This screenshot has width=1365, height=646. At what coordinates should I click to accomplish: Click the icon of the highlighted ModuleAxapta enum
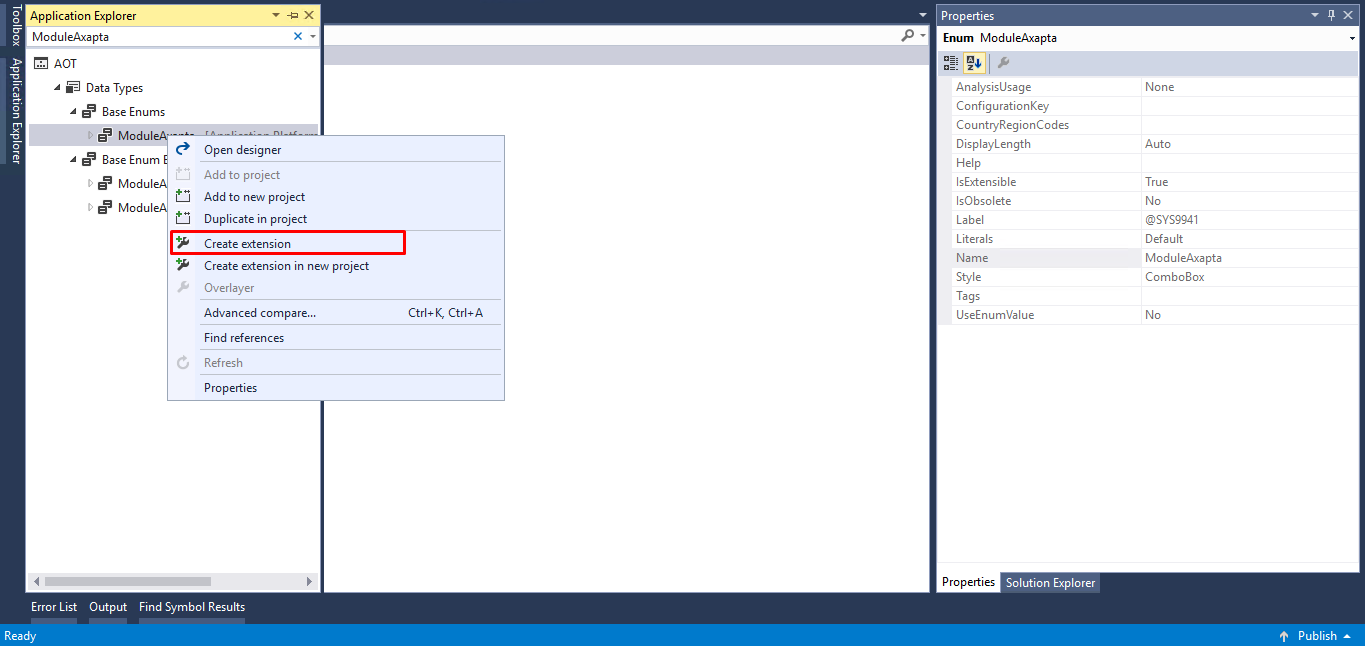pos(105,136)
